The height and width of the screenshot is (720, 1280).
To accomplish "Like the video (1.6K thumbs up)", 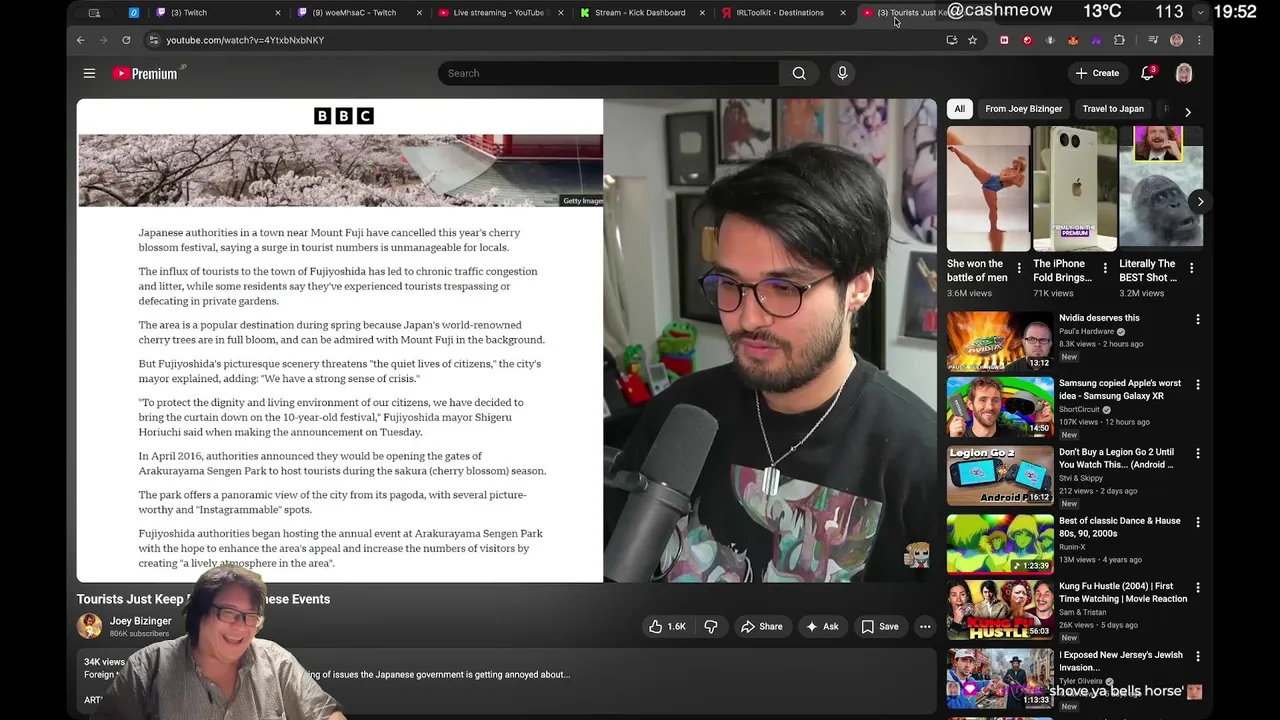I will pyautogui.click(x=667, y=627).
